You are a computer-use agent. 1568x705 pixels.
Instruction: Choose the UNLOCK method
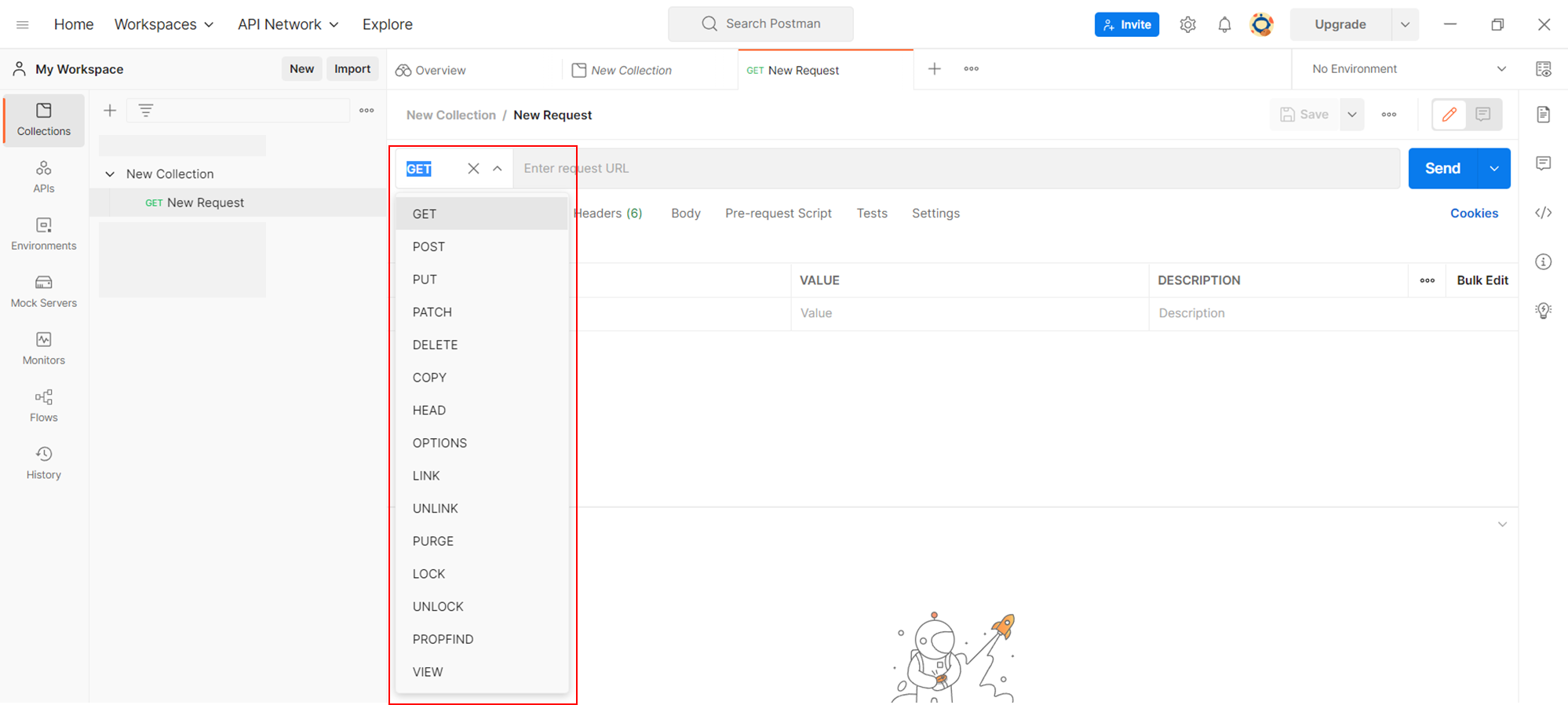[482, 607]
